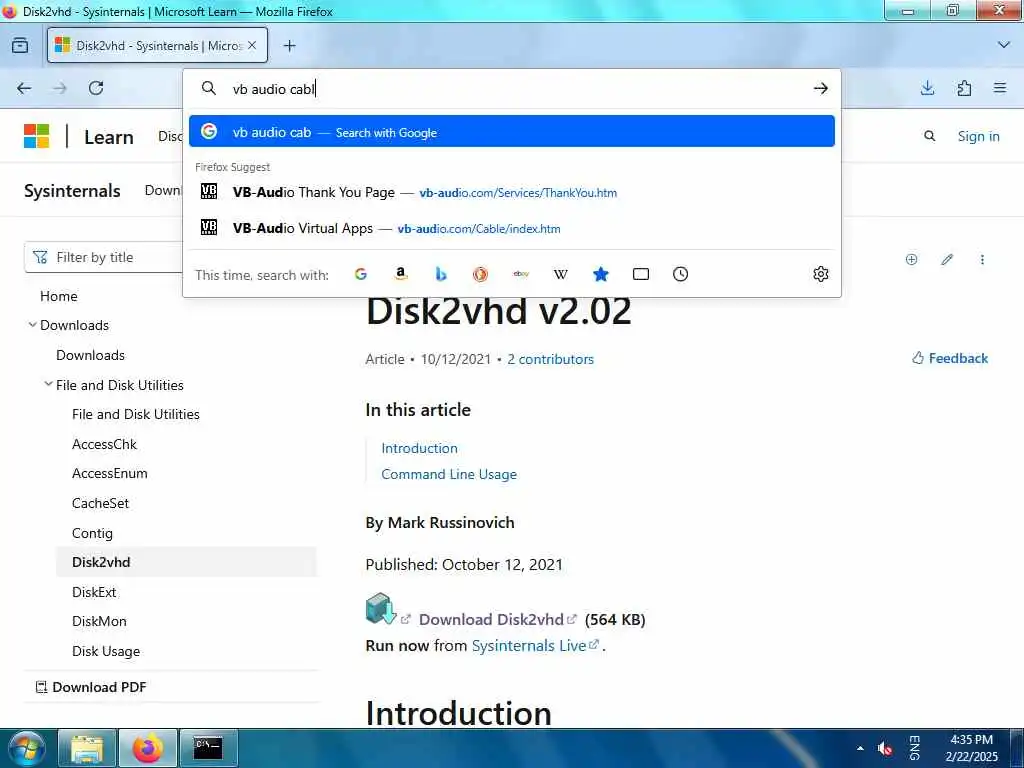Open the list all tabs chevron
The height and width of the screenshot is (768, 1024).
[x=1004, y=45]
